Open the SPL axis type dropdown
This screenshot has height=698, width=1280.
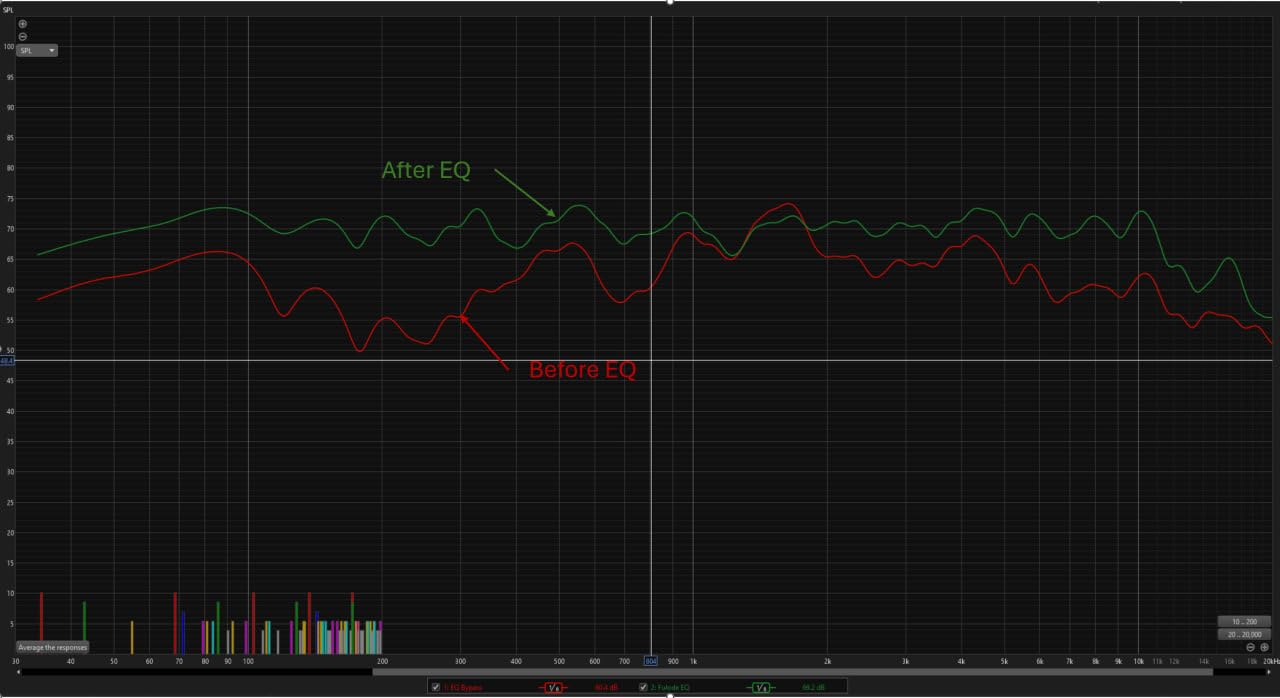click(37, 50)
